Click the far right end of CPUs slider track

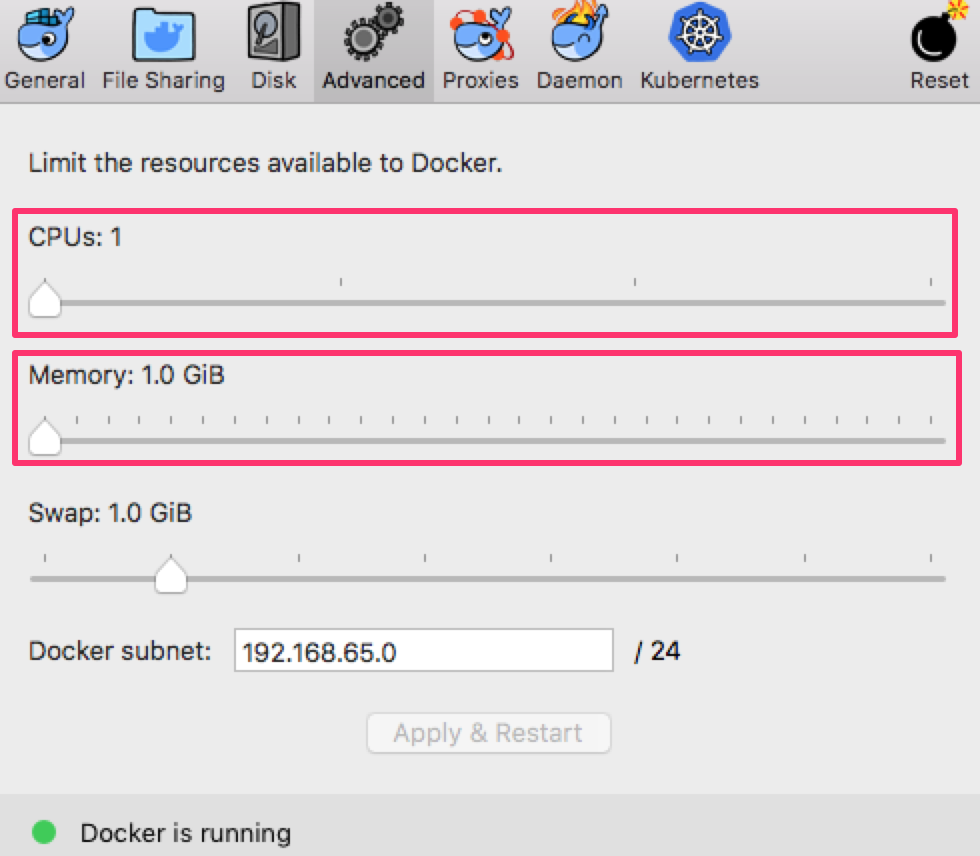(x=942, y=302)
